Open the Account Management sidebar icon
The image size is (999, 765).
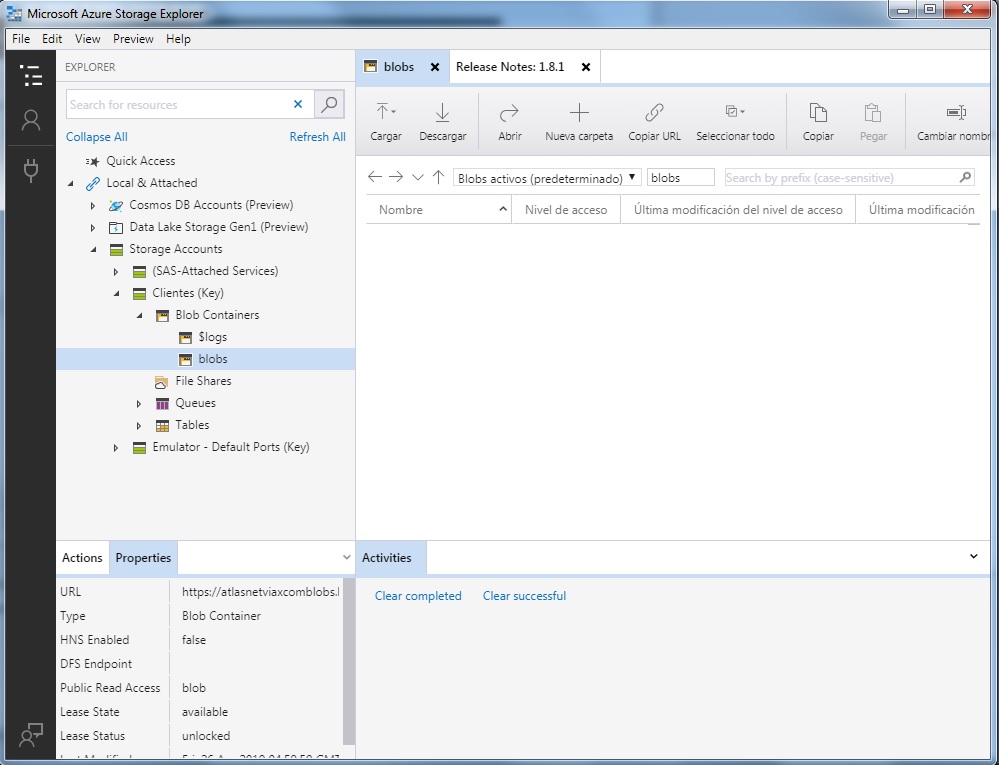31,120
